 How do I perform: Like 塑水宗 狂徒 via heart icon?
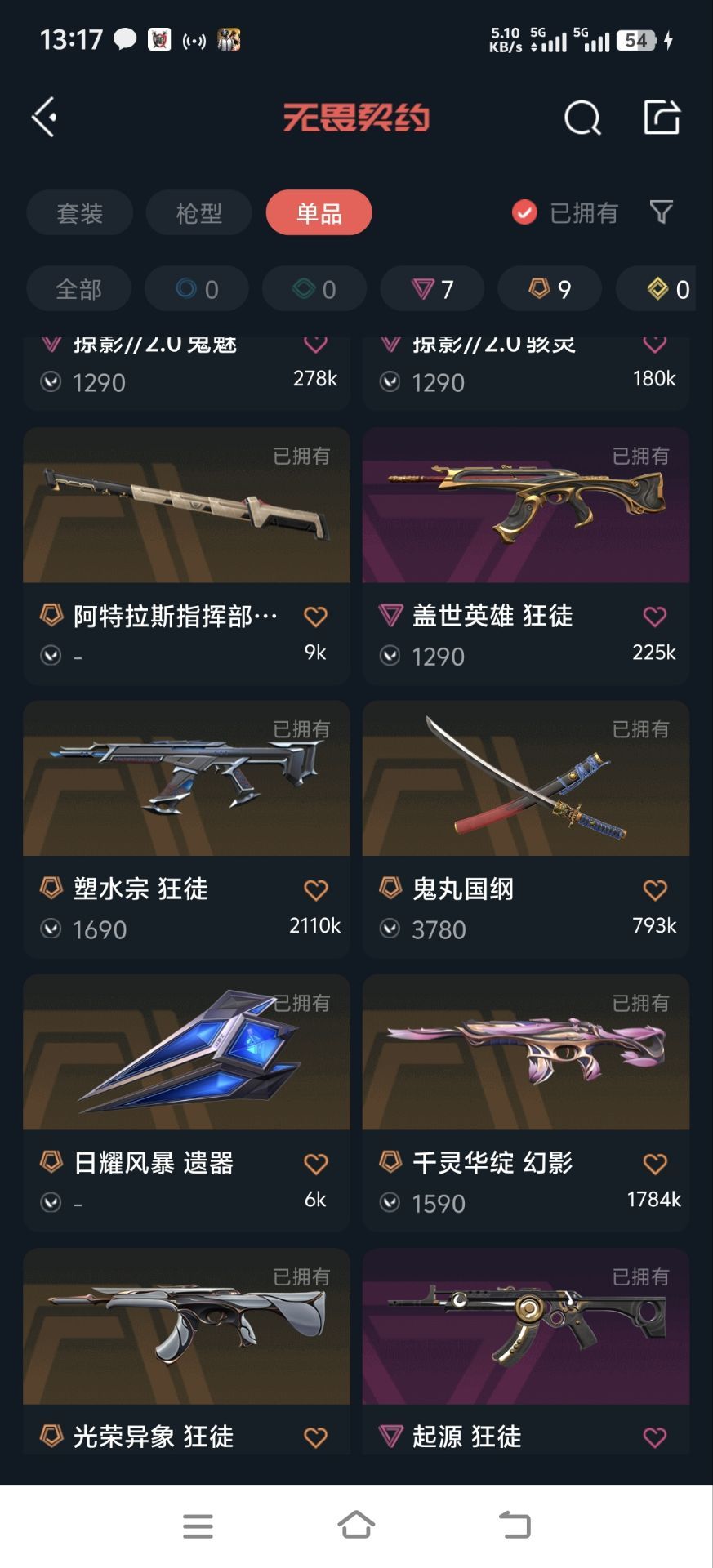coord(316,889)
